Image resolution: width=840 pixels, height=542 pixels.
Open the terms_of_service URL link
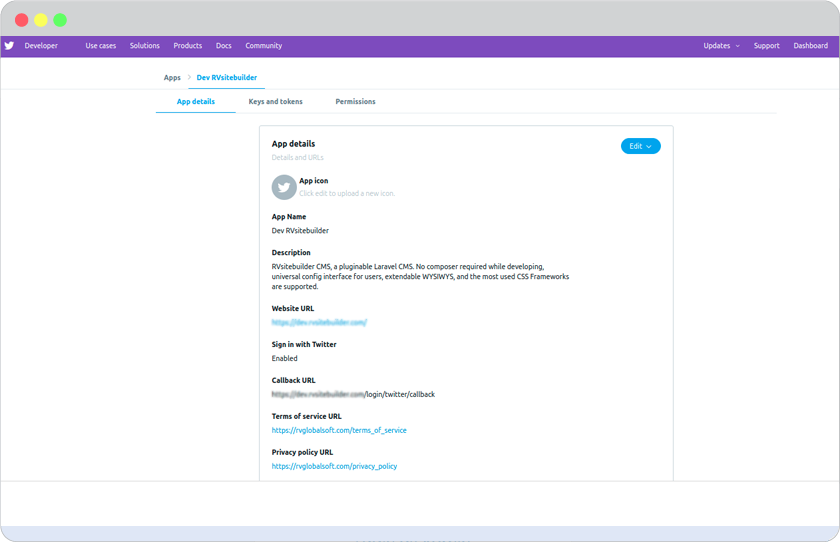pos(339,430)
